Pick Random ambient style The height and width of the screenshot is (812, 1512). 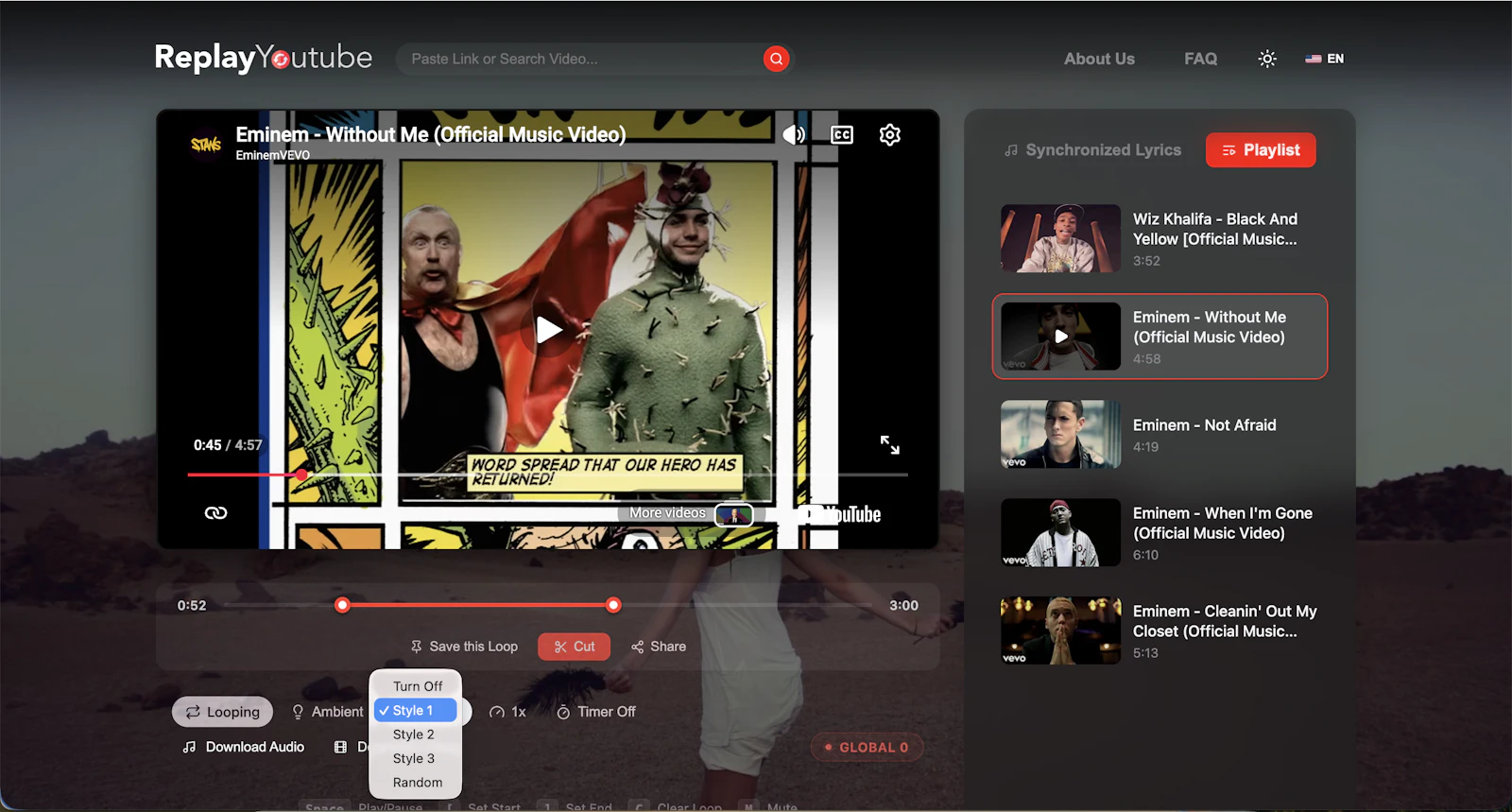click(416, 783)
